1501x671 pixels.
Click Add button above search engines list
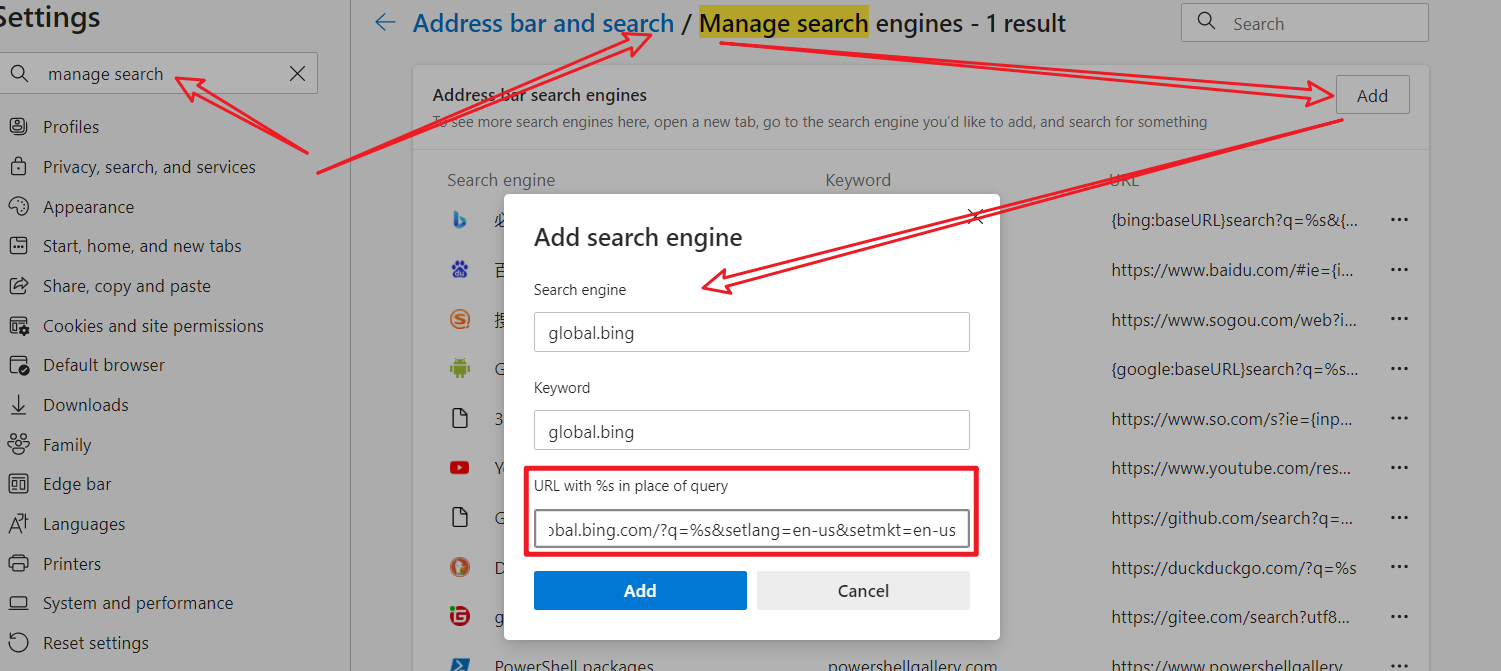click(1372, 95)
